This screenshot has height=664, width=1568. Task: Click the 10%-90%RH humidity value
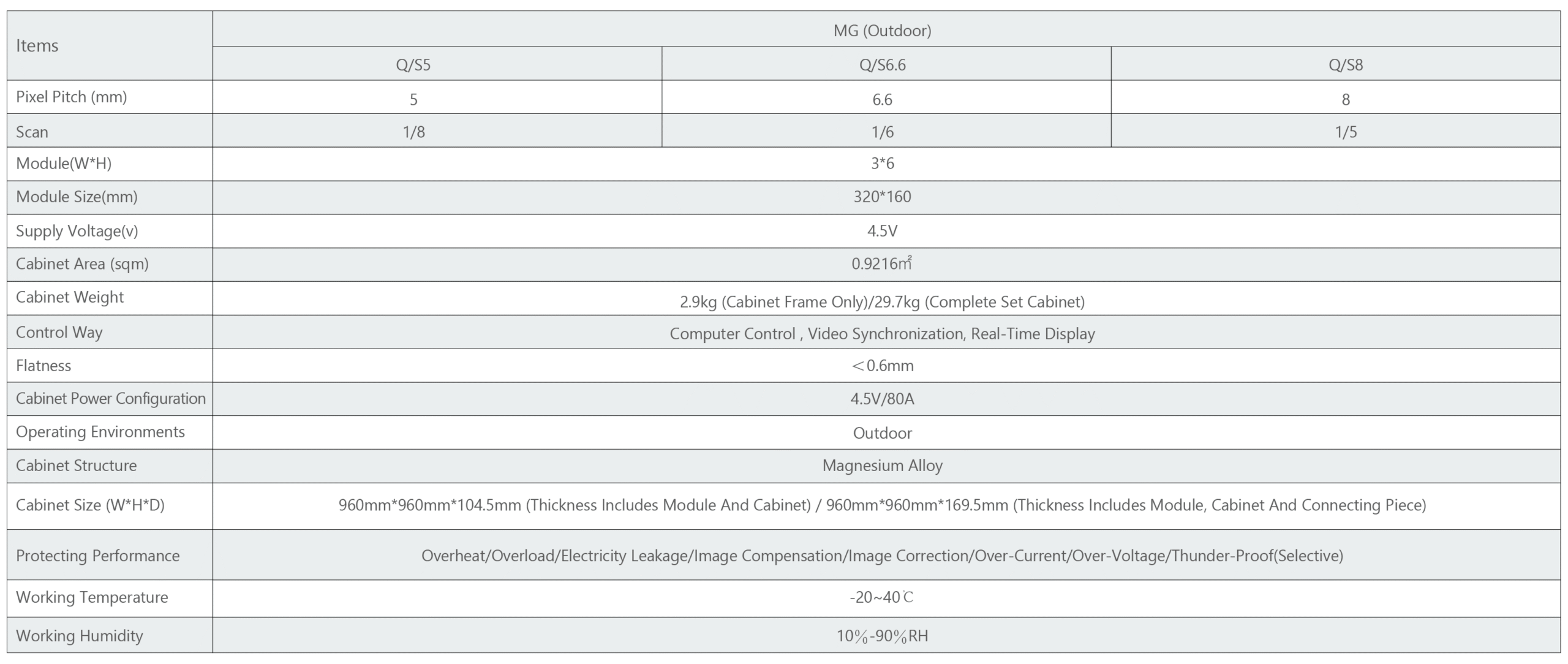(x=882, y=636)
